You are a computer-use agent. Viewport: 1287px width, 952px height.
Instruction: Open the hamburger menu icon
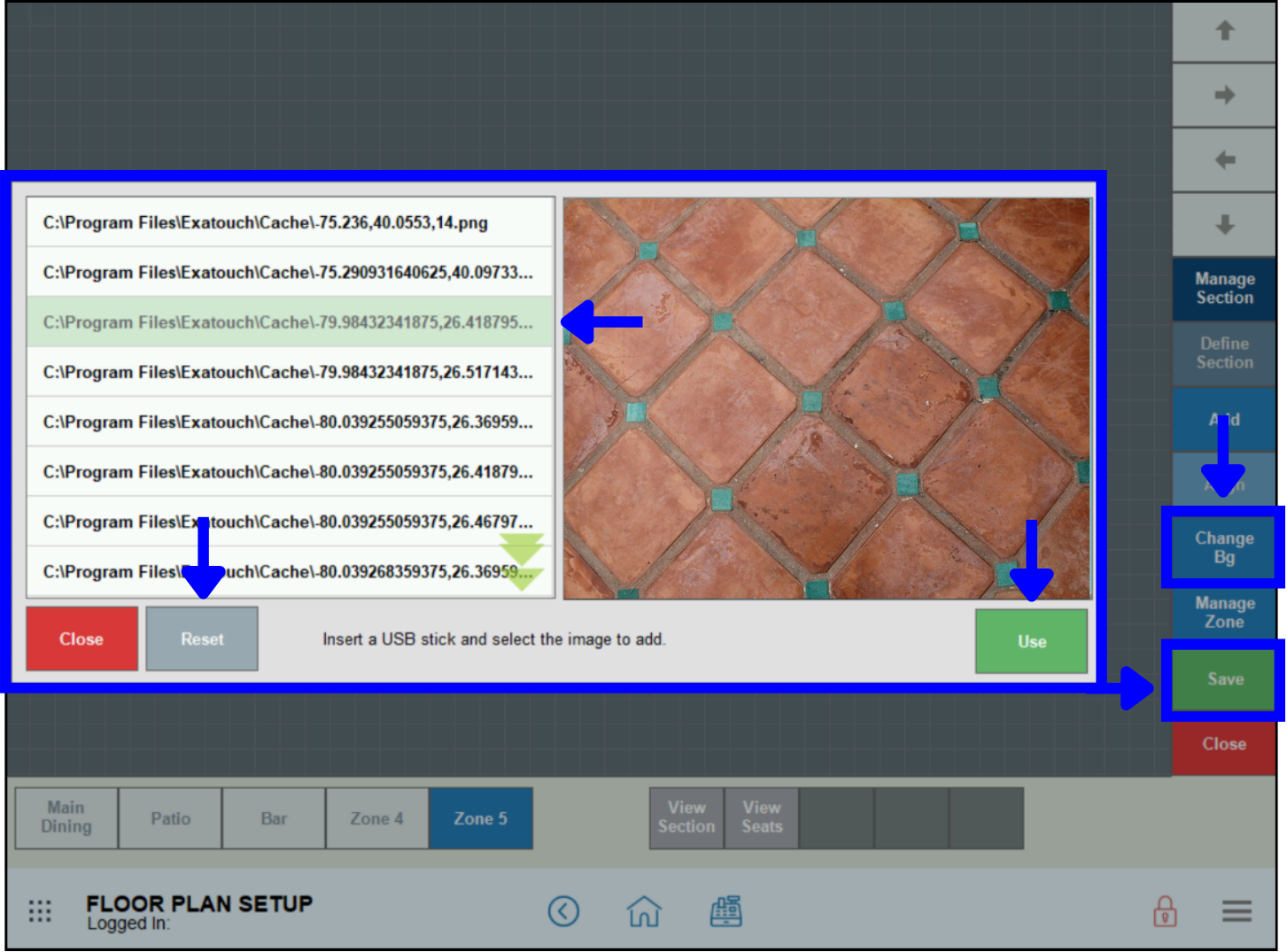[1237, 911]
